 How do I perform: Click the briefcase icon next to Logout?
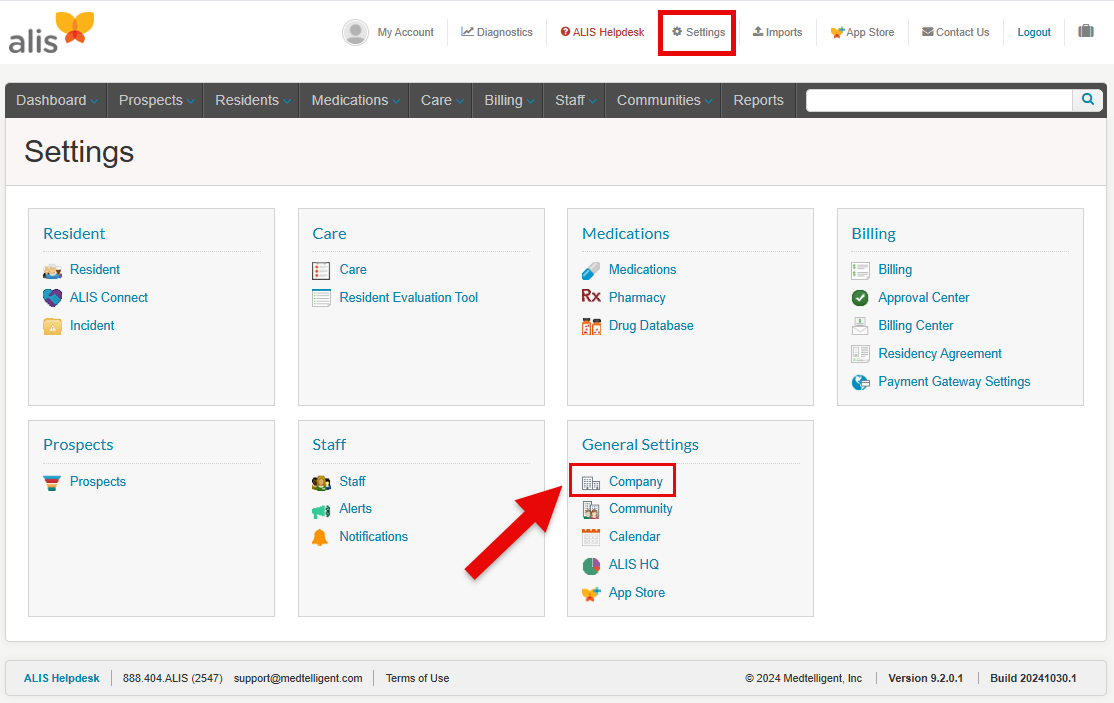click(1086, 31)
